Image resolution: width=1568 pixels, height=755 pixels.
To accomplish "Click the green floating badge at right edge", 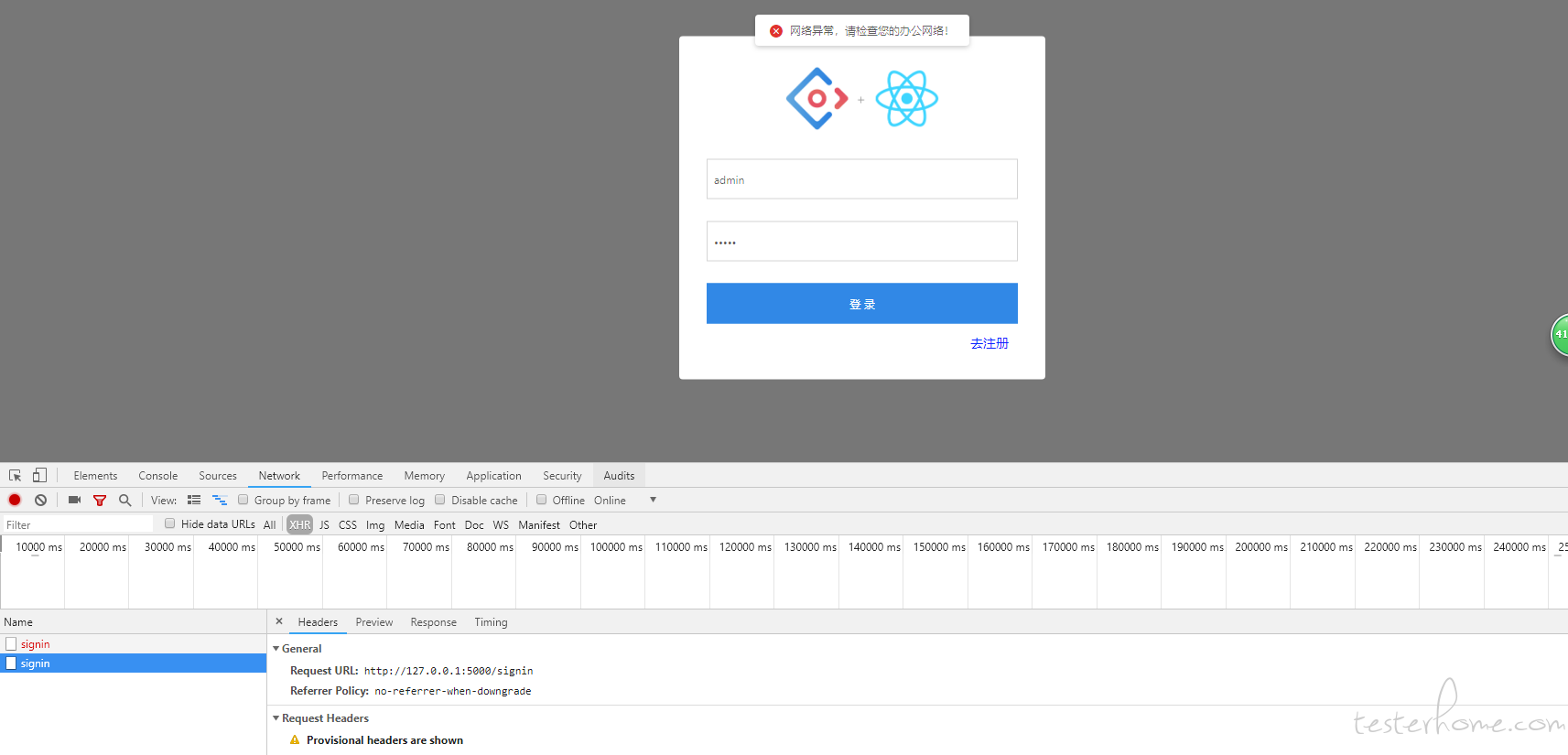I will (1559, 334).
